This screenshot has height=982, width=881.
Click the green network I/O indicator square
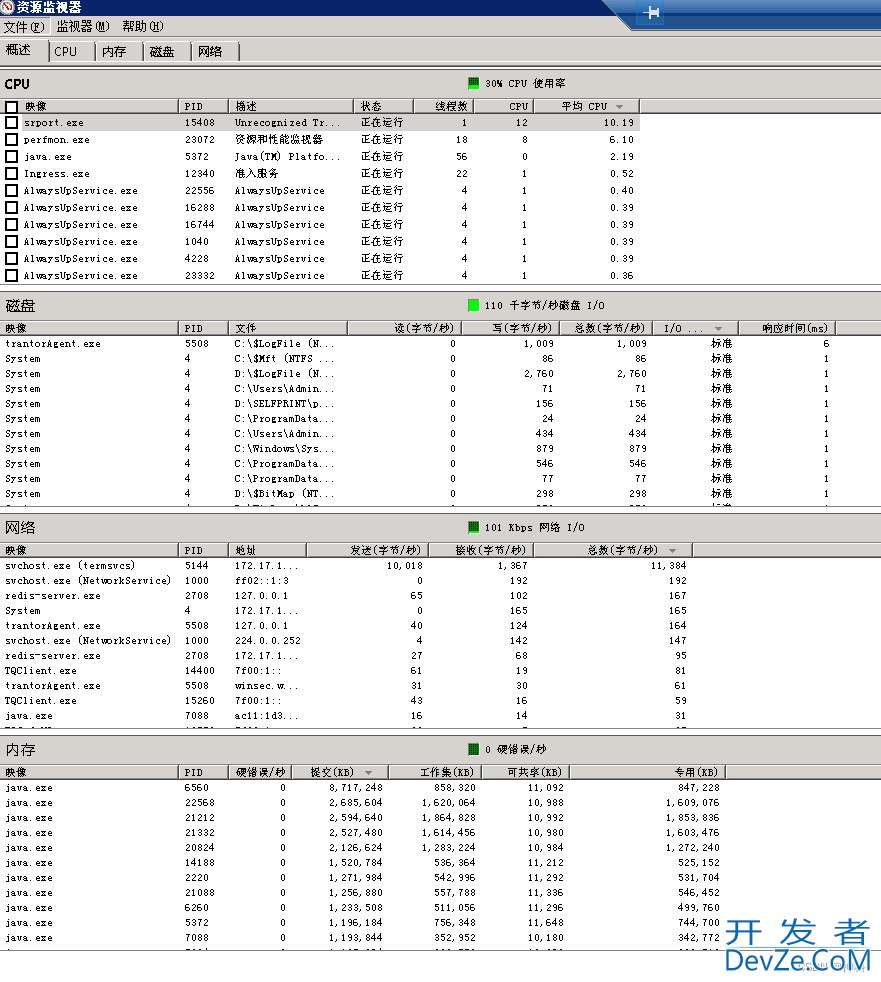point(473,527)
